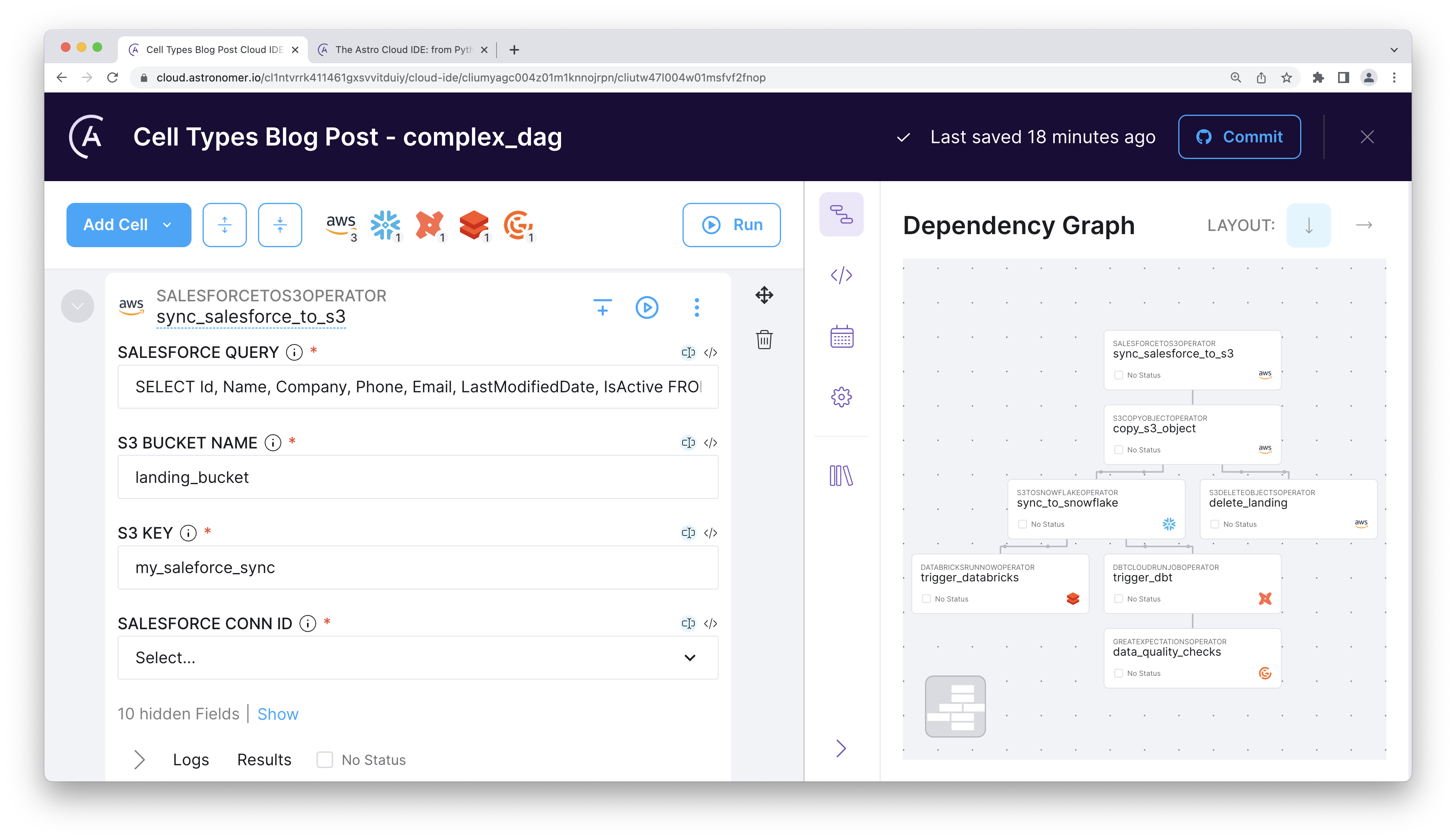Show the 10 hidden fields
Screen dimensions: 1456x840
pos(278,714)
